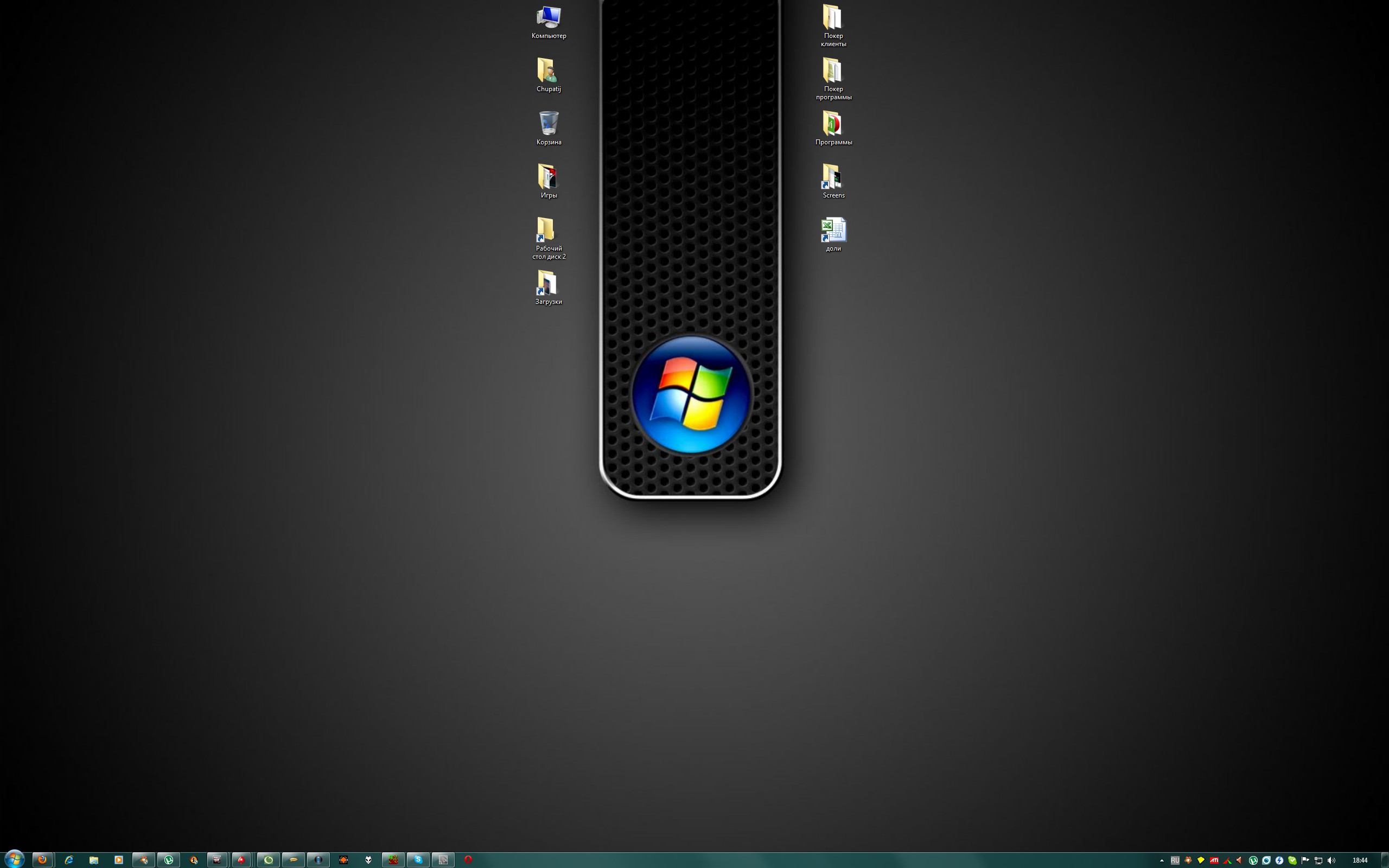Viewport: 1389px width, 868px height.
Task: Switch to the uTorrent taskbar window
Action: (x=169, y=859)
